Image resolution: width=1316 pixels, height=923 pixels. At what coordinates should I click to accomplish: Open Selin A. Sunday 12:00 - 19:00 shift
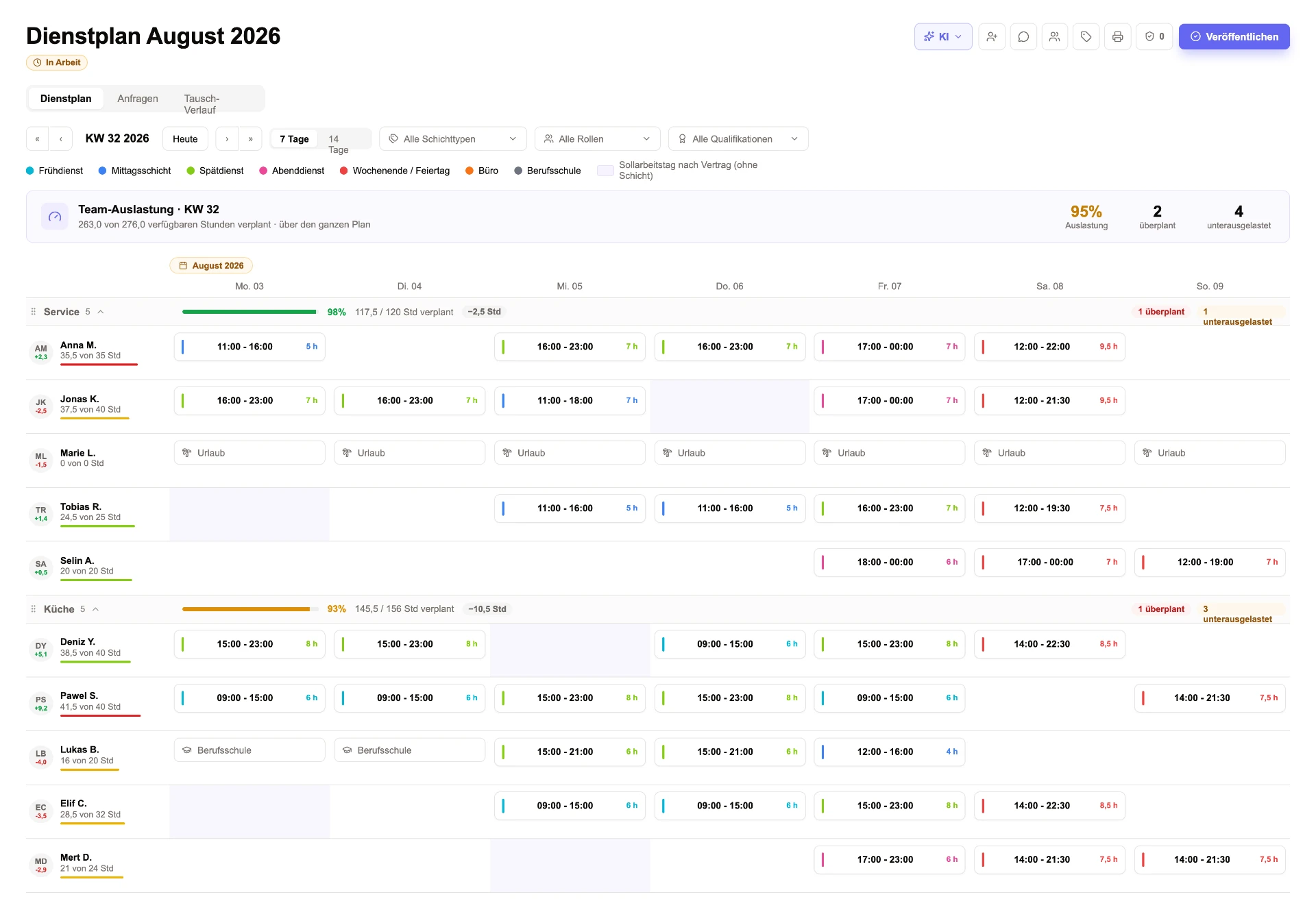pos(1210,563)
